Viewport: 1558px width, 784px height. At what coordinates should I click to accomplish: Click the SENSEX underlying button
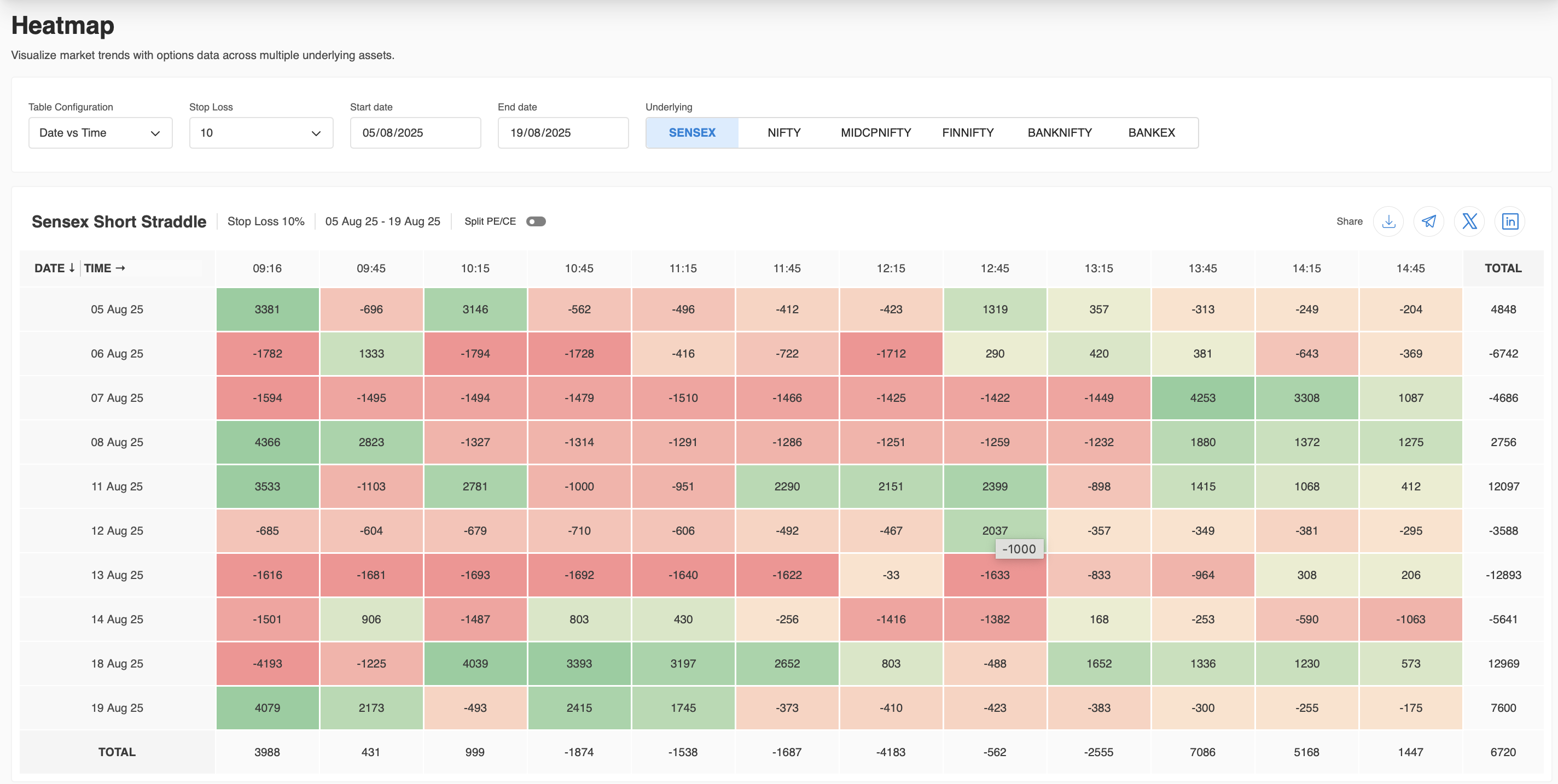point(691,132)
